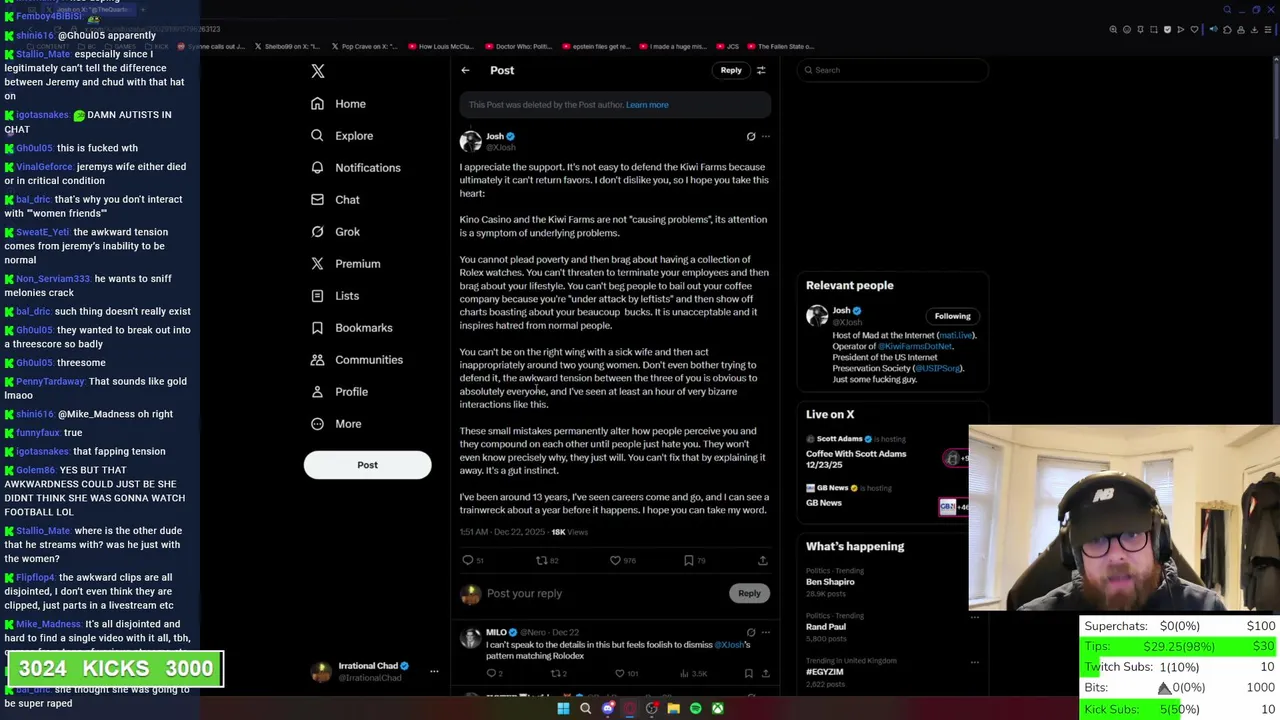Click the Grok icon on Josh's post
Viewport: 1280px width, 720px height.
tap(751, 136)
